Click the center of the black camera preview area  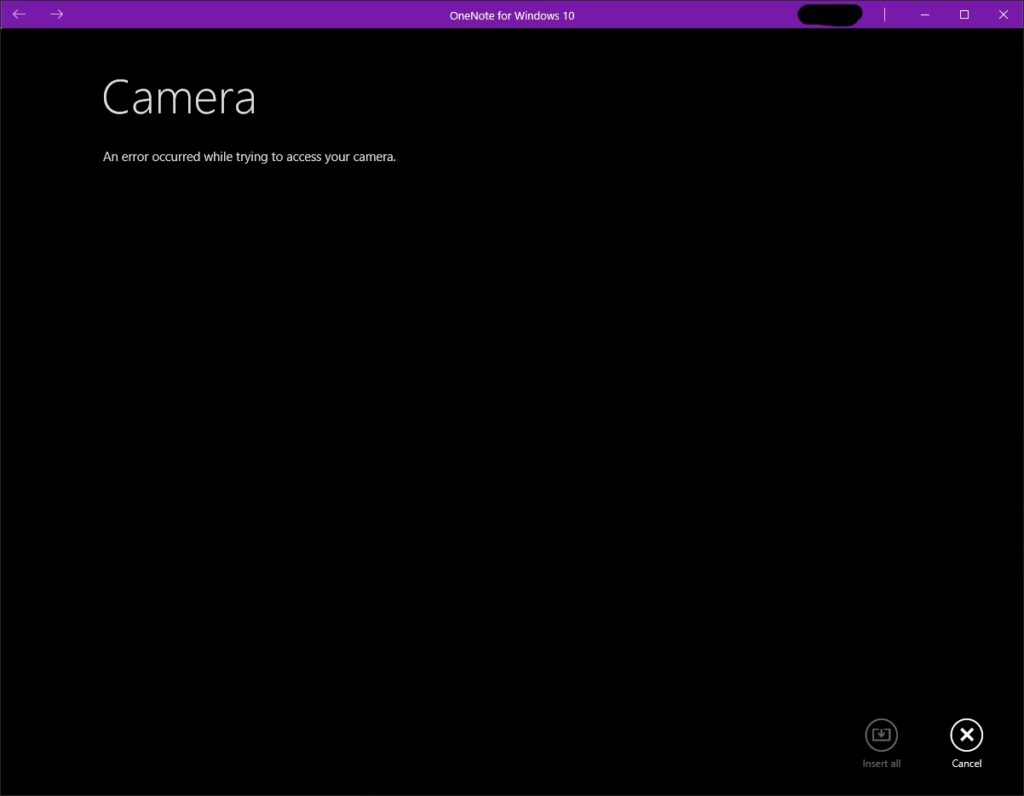click(512, 440)
